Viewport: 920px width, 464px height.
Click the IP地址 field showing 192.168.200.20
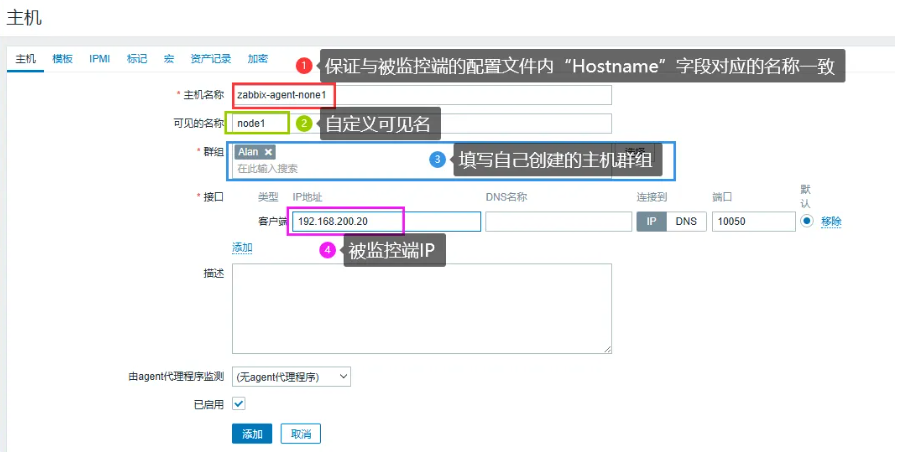pyautogui.click(x=386, y=222)
